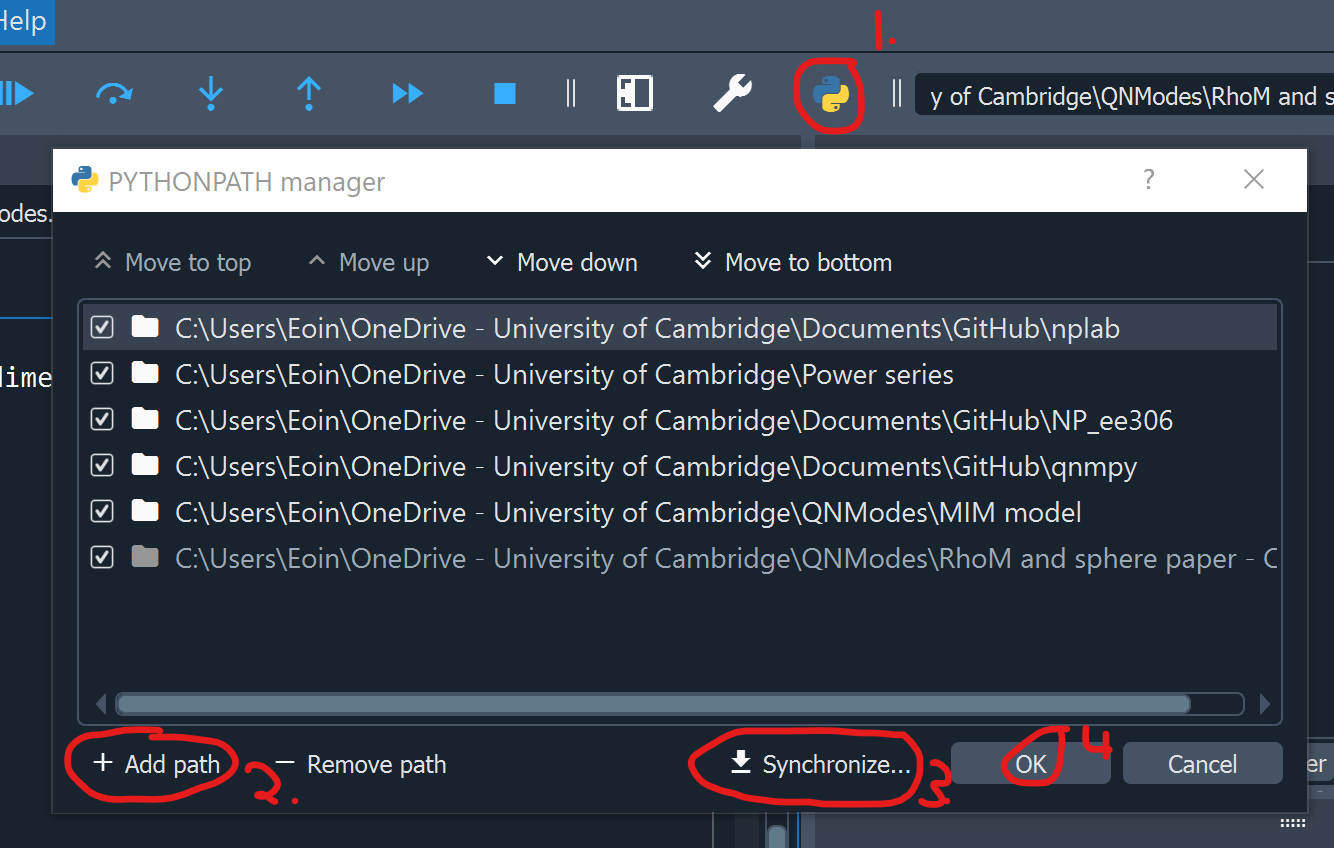This screenshot has width=1334, height=848.
Task: Uncheck the Power series path checkbox
Action: (102, 373)
